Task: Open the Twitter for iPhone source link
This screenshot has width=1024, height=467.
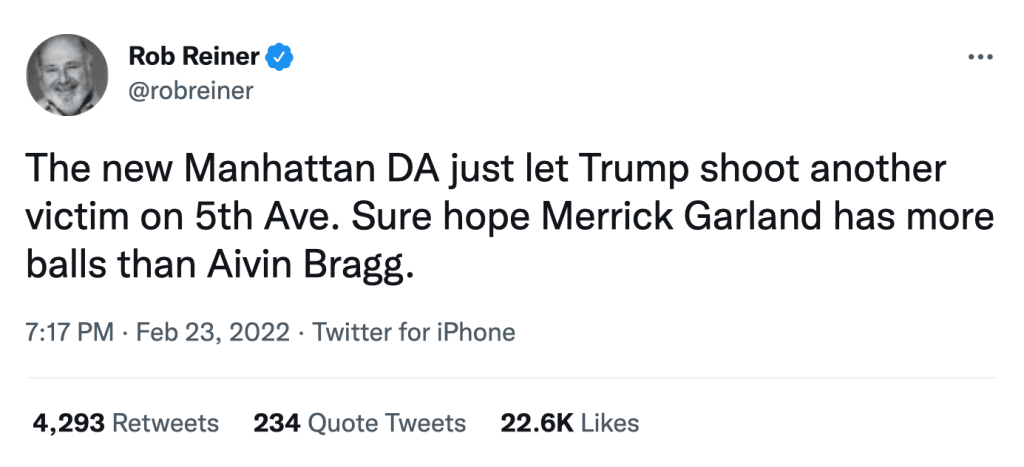Action: (x=414, y=332)
